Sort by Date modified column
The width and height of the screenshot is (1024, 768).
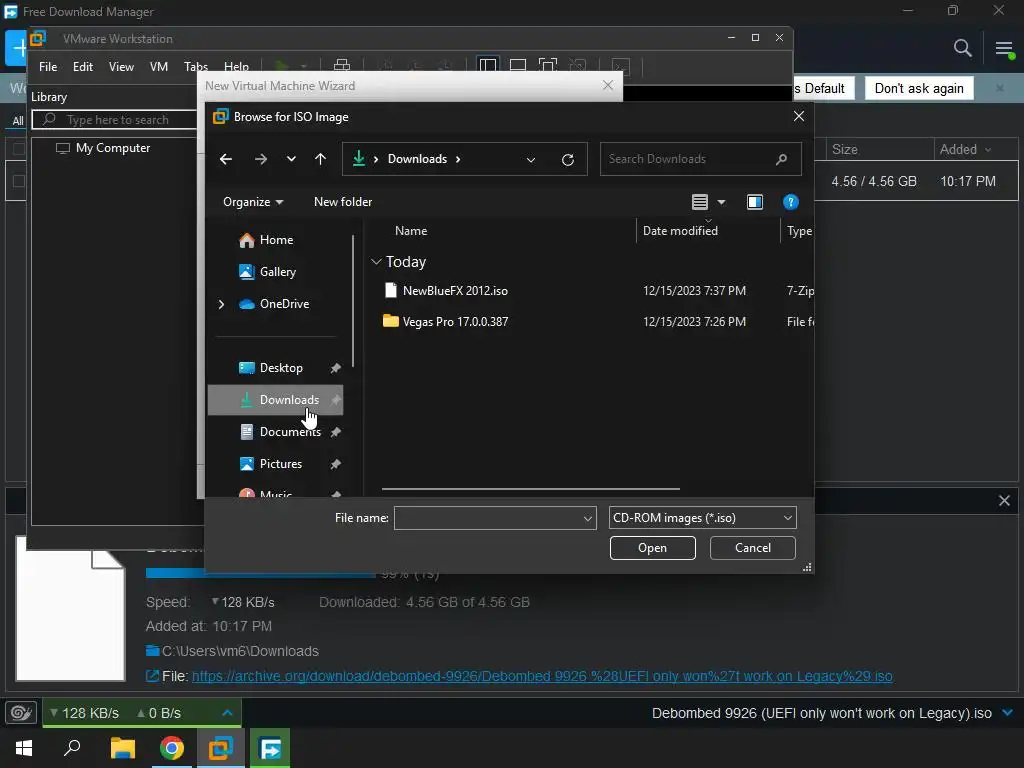pos(680,231)
